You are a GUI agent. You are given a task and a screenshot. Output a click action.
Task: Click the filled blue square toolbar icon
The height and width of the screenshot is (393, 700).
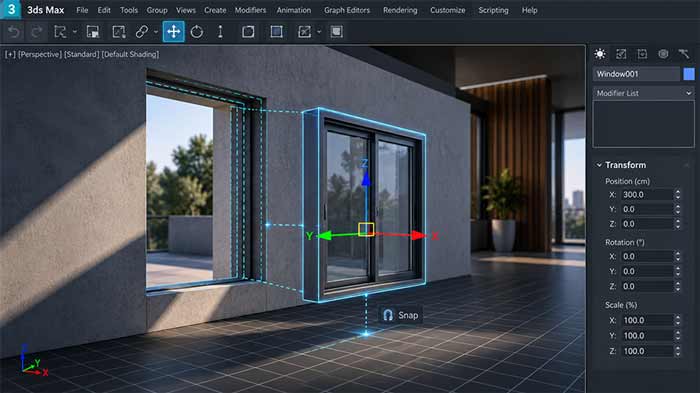coord(276,32)
